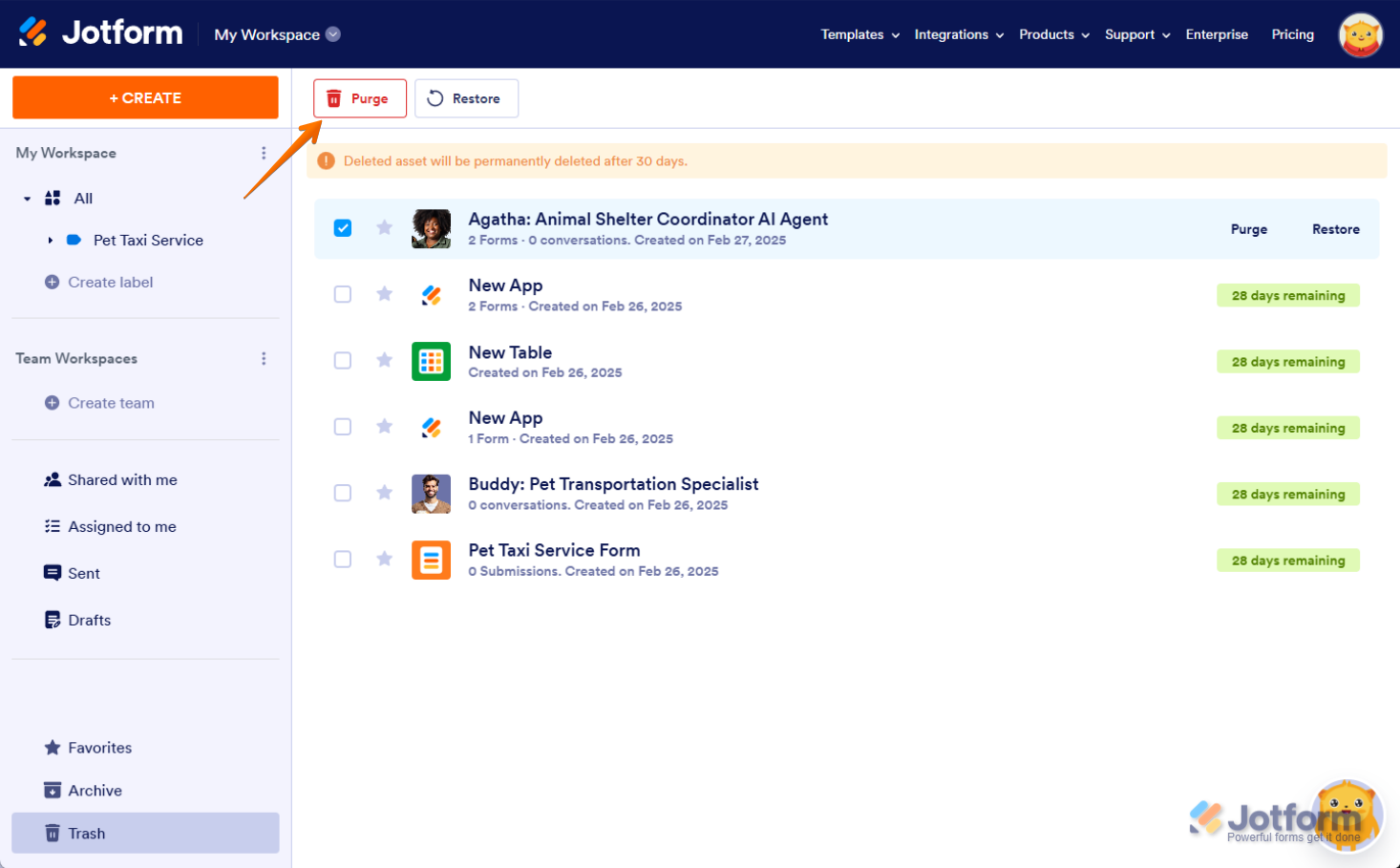Screen dimensions: 1400x868
Task: Open the user avatar profile menu
Action: 1360,35
